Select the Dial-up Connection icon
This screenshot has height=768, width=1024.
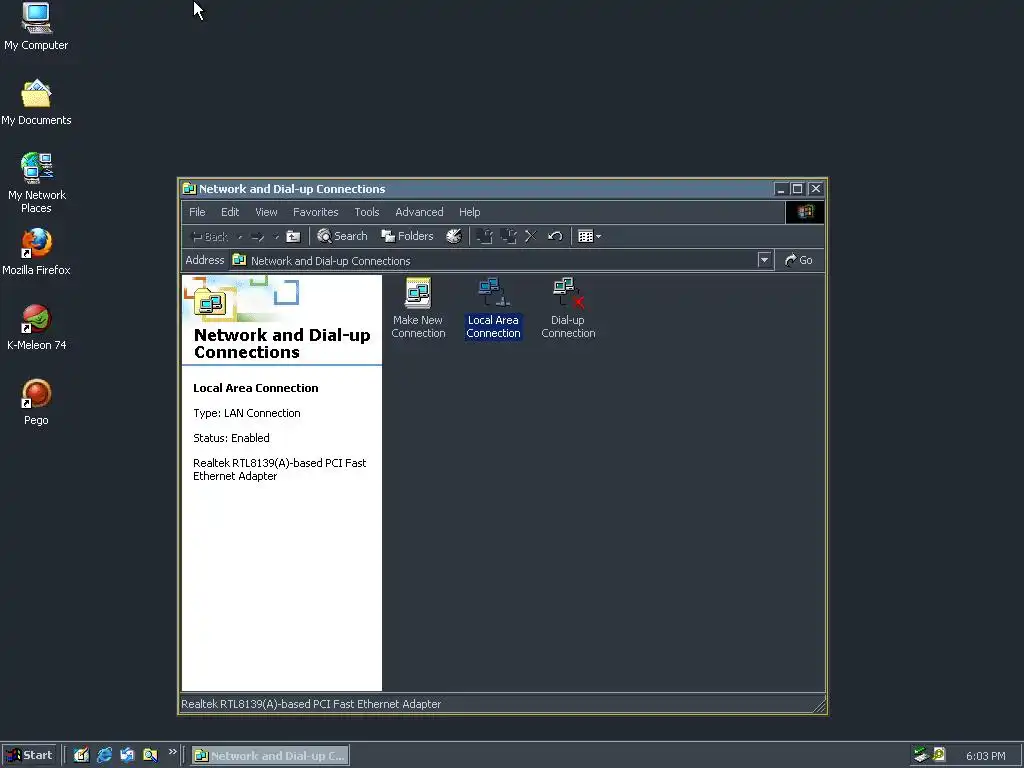[x=568, y=308]
